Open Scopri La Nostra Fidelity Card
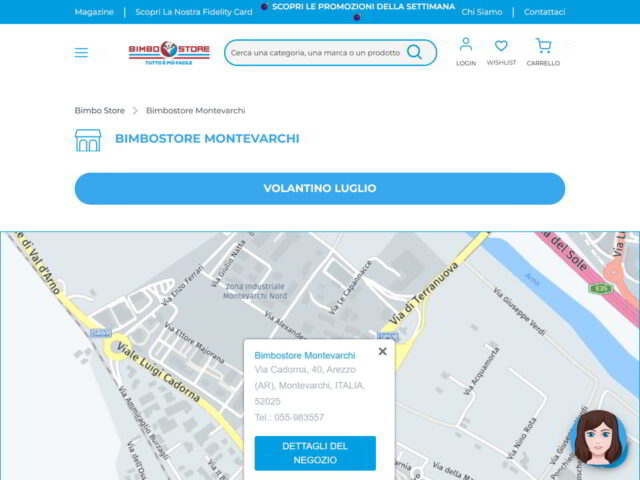This screenshot has width=640, height=480. [194, 12]
